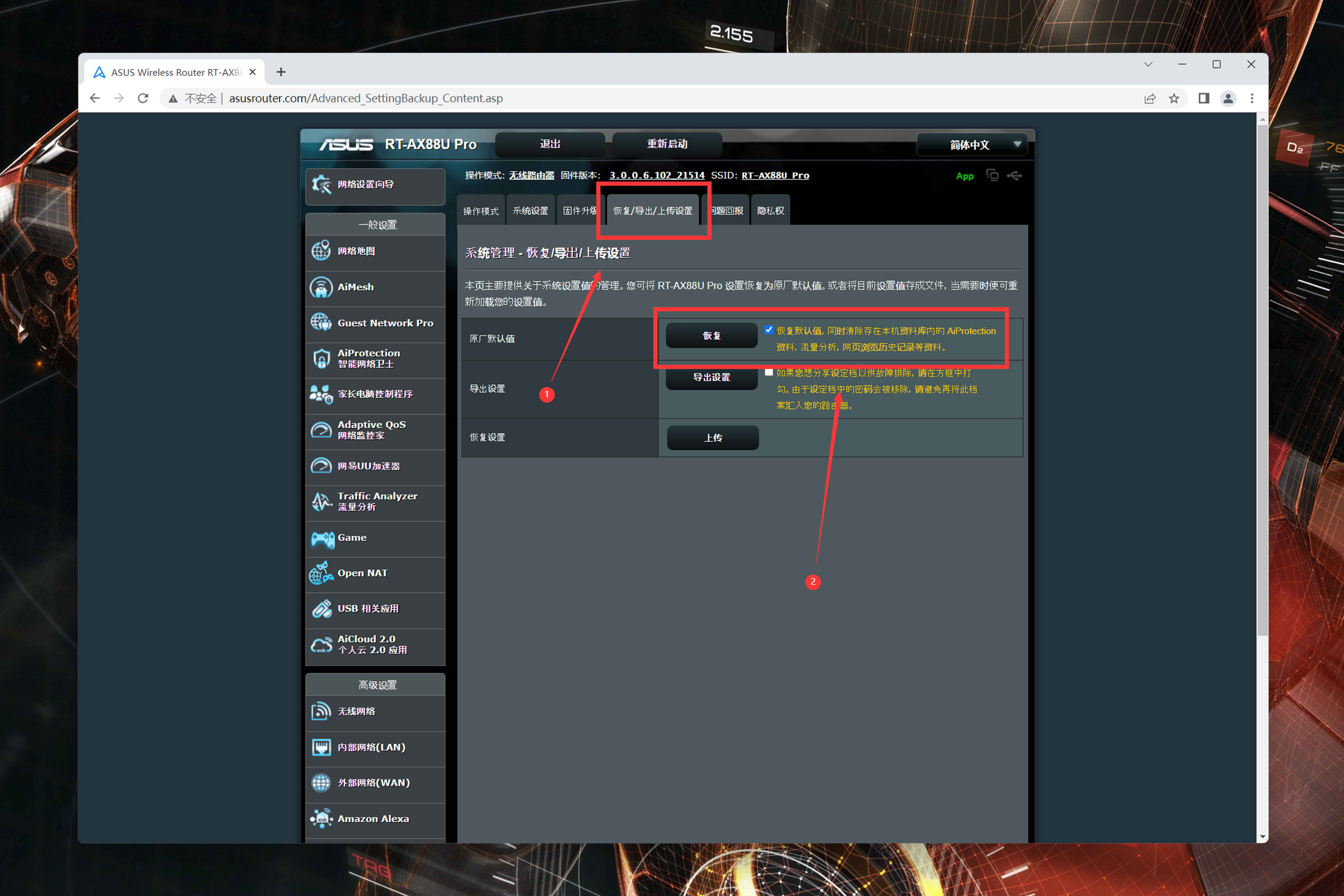Open the Adaptive QoS gauge icon
This screenshot has height=896, width=1344.
point(321,430)
